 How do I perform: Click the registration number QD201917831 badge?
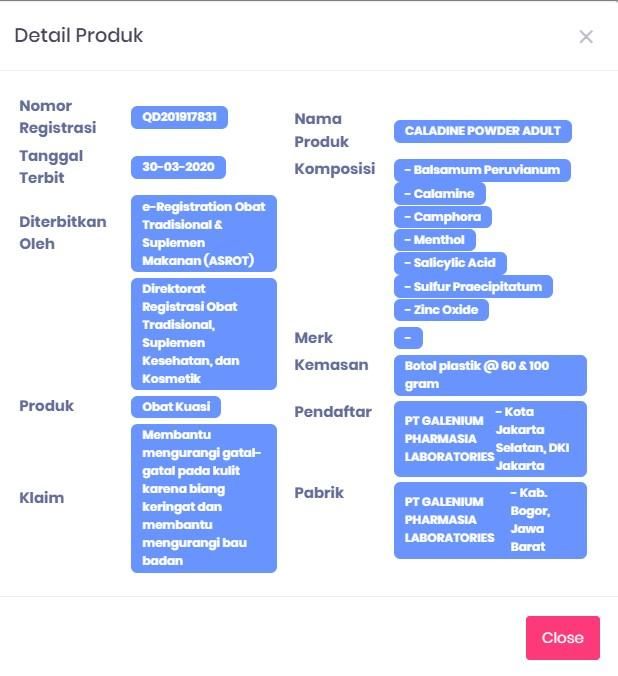point(179,117)
